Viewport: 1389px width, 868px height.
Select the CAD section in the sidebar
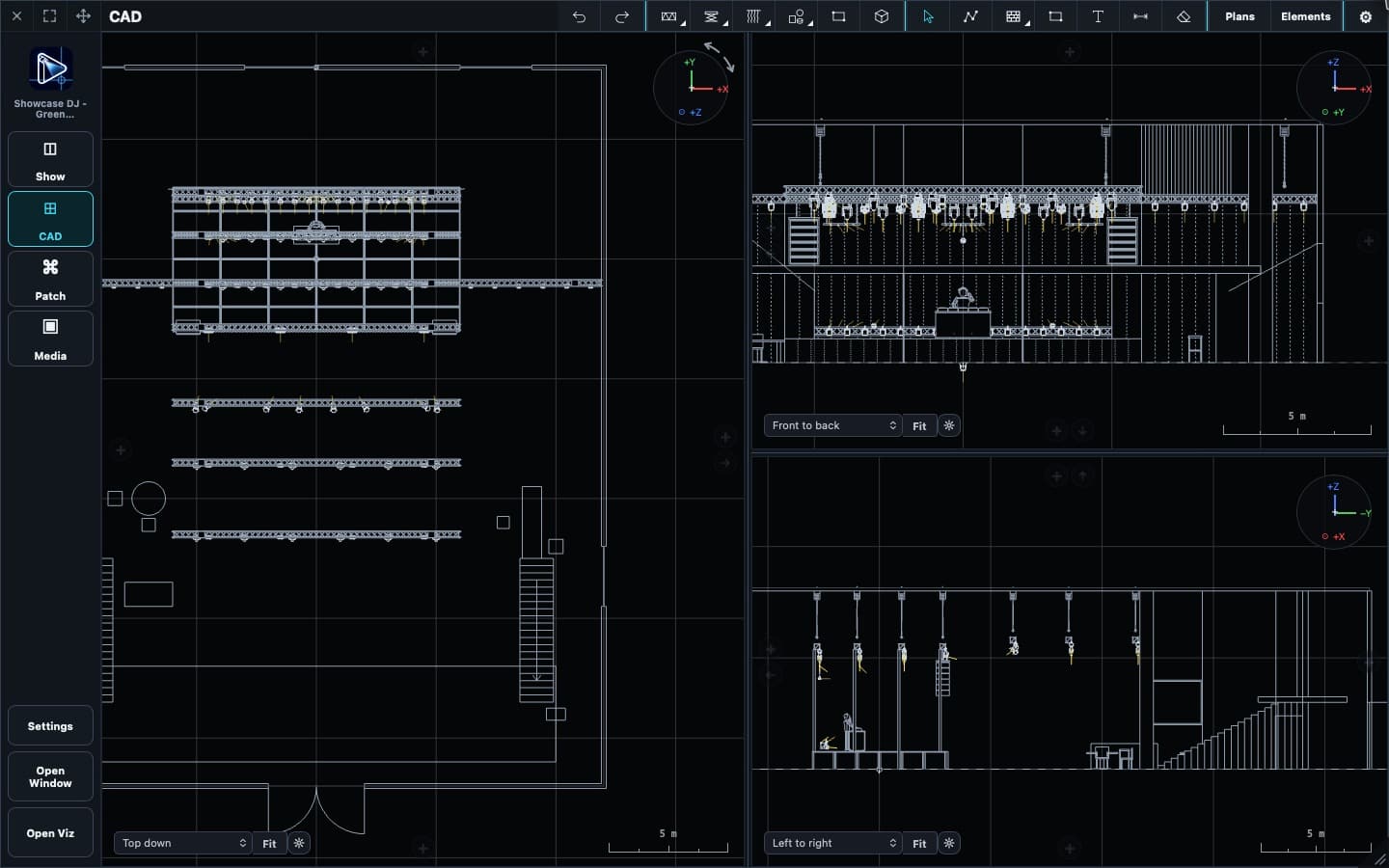tap(50, 219)
